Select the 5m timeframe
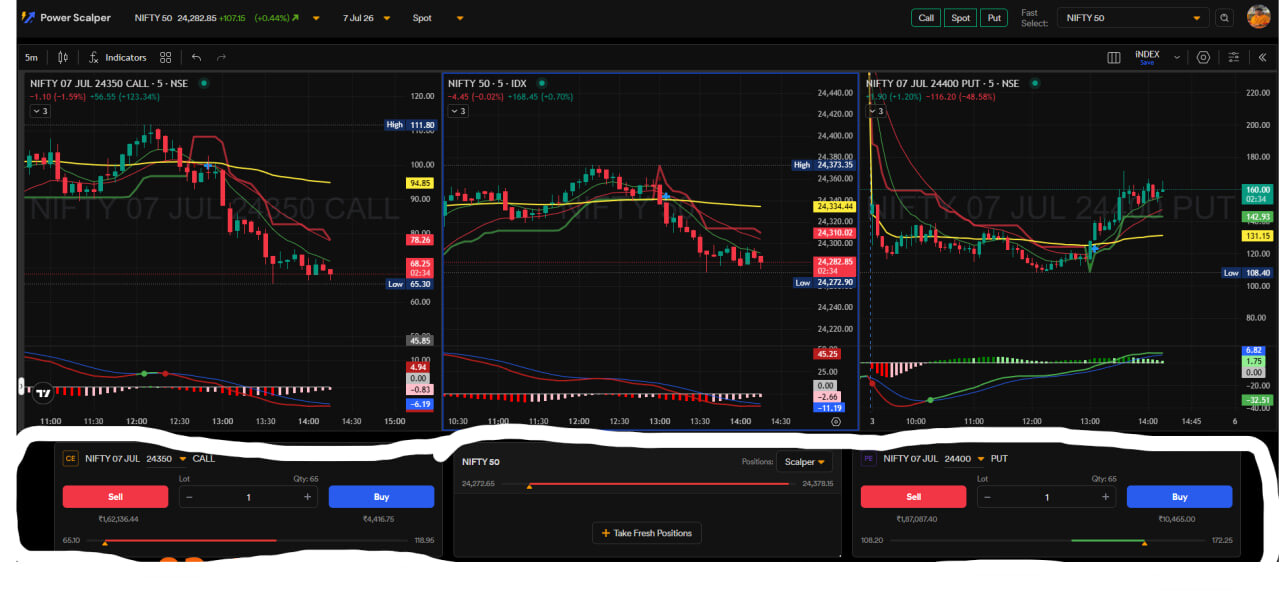Viewport: 1280px width, 591px height. tap(31, 58)
